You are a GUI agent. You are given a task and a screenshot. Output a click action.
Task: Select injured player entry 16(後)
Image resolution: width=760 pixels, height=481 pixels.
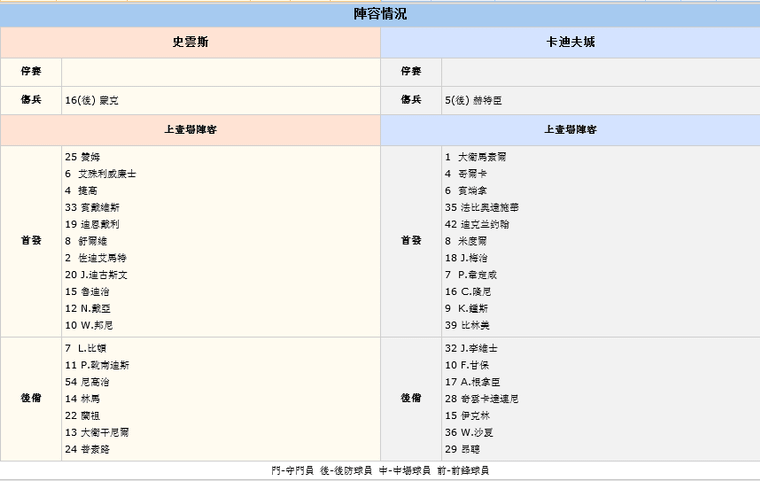pos(92,100)
